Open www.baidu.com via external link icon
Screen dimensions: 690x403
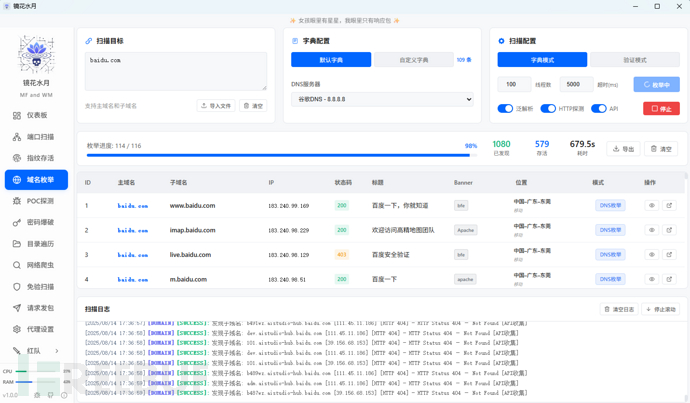(669, 205)
